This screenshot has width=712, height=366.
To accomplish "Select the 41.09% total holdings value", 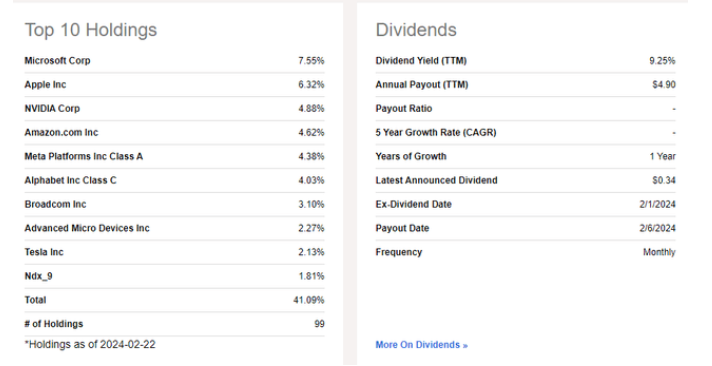I will (309, 300).
